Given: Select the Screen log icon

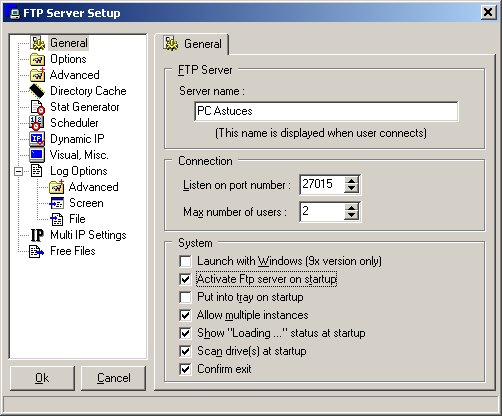Looking at the screenshot, I should point(56,203).
